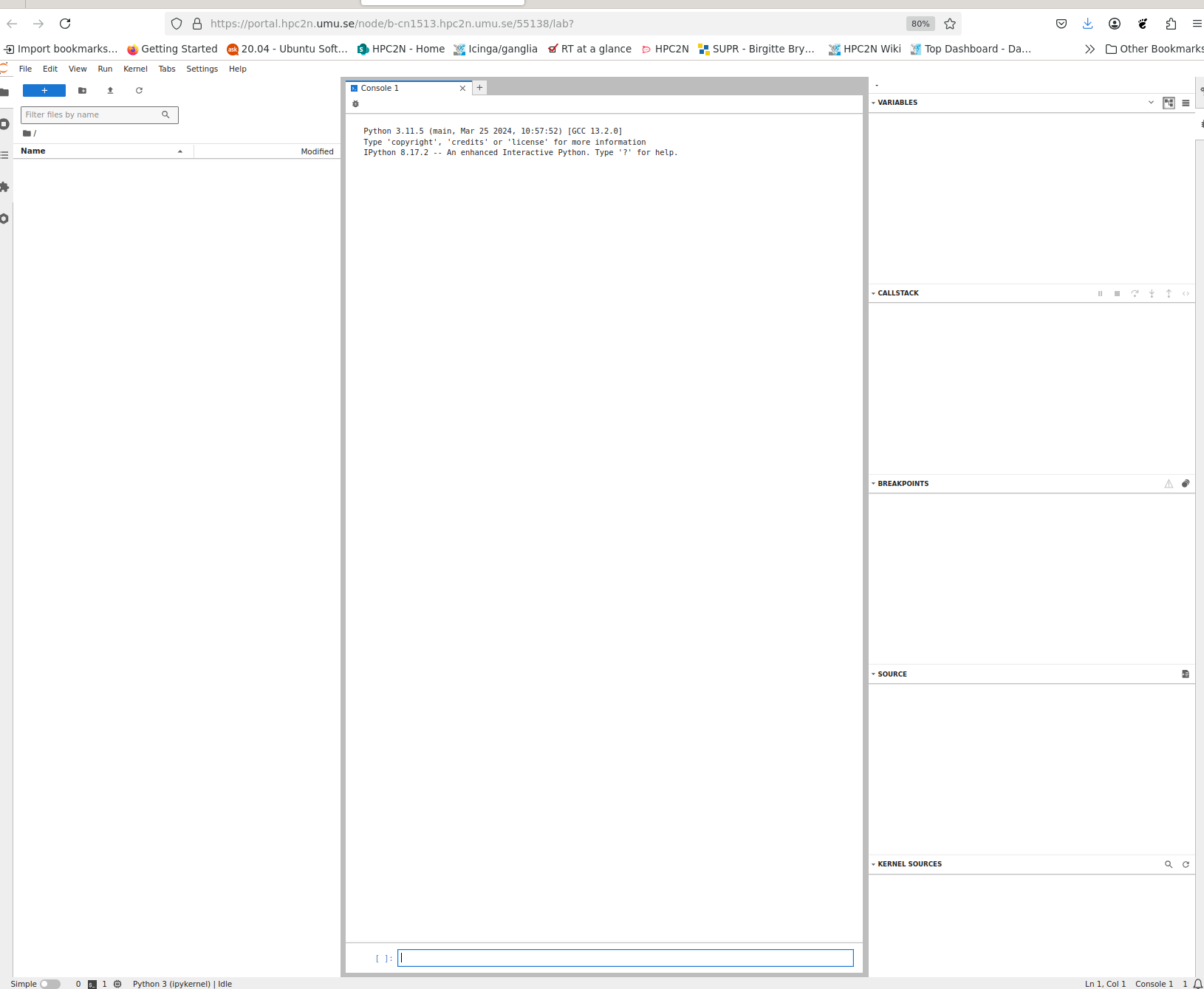
Task: Click the debugger pause/continue icon
Action: pos(1100,293)
